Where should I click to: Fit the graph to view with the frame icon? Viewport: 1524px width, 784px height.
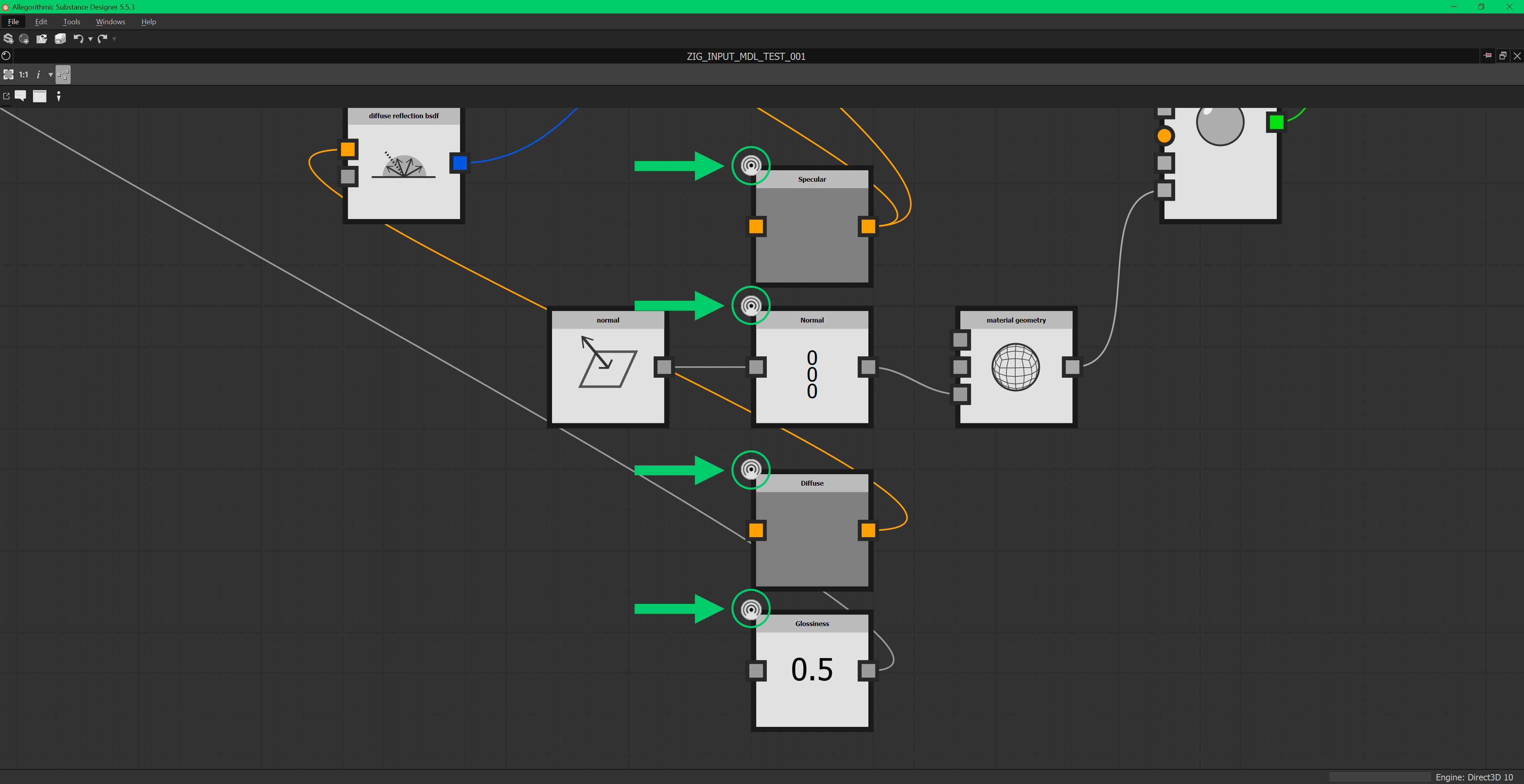[x=8, y=75]
